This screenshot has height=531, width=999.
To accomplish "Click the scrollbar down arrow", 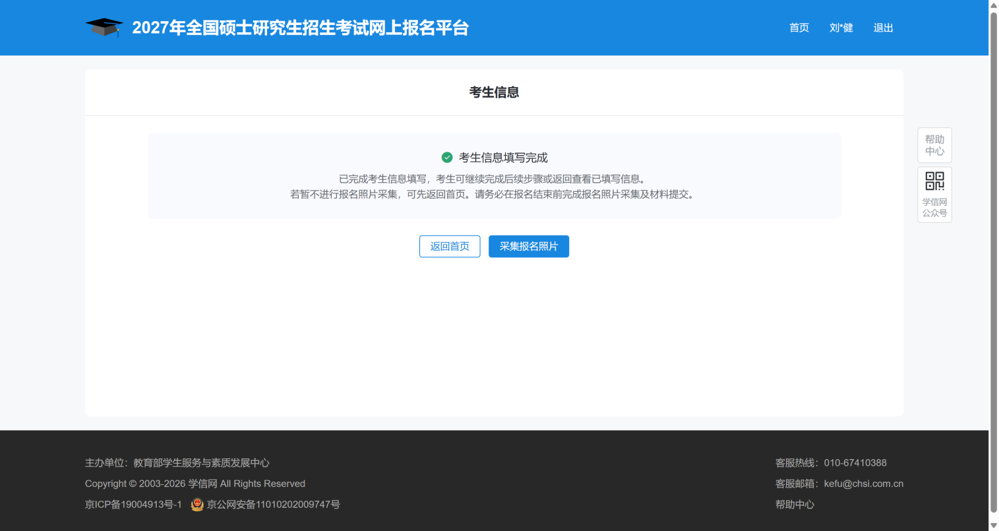I will point(993,525).
